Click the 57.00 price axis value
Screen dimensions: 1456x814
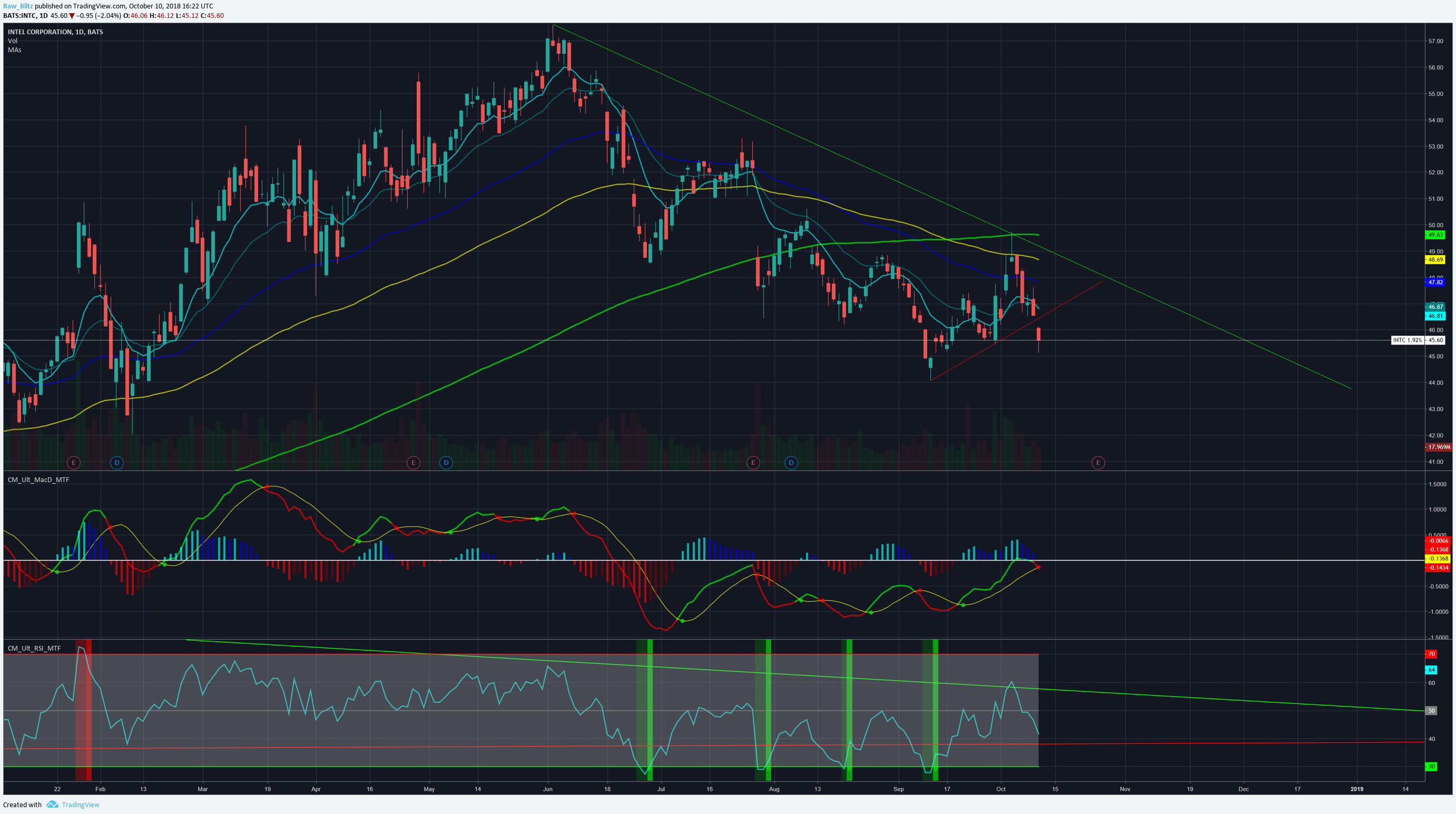click(1435, 41)
